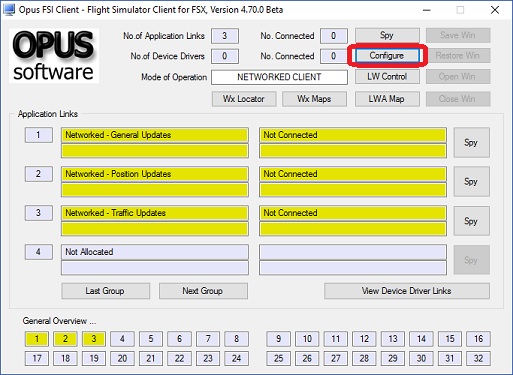513x375 pixels.
Task: Click Networked - Traffic Updates link field
Action: (155, 213)
